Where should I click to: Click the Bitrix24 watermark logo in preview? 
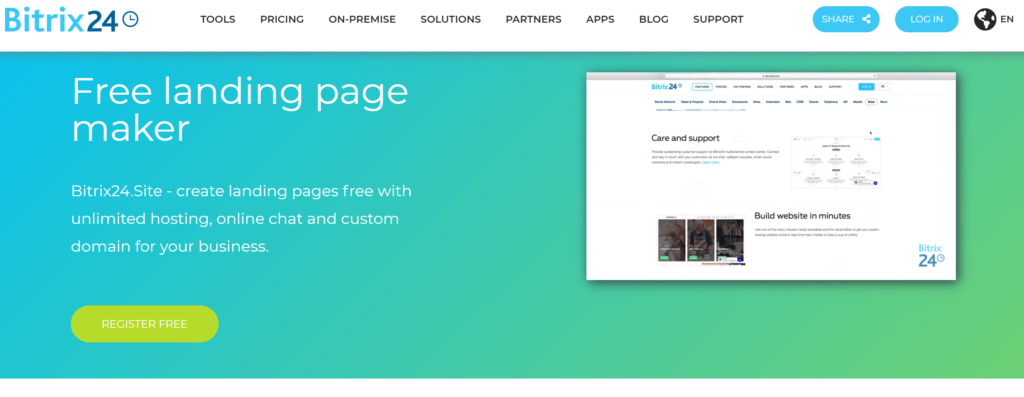point(931,256)
